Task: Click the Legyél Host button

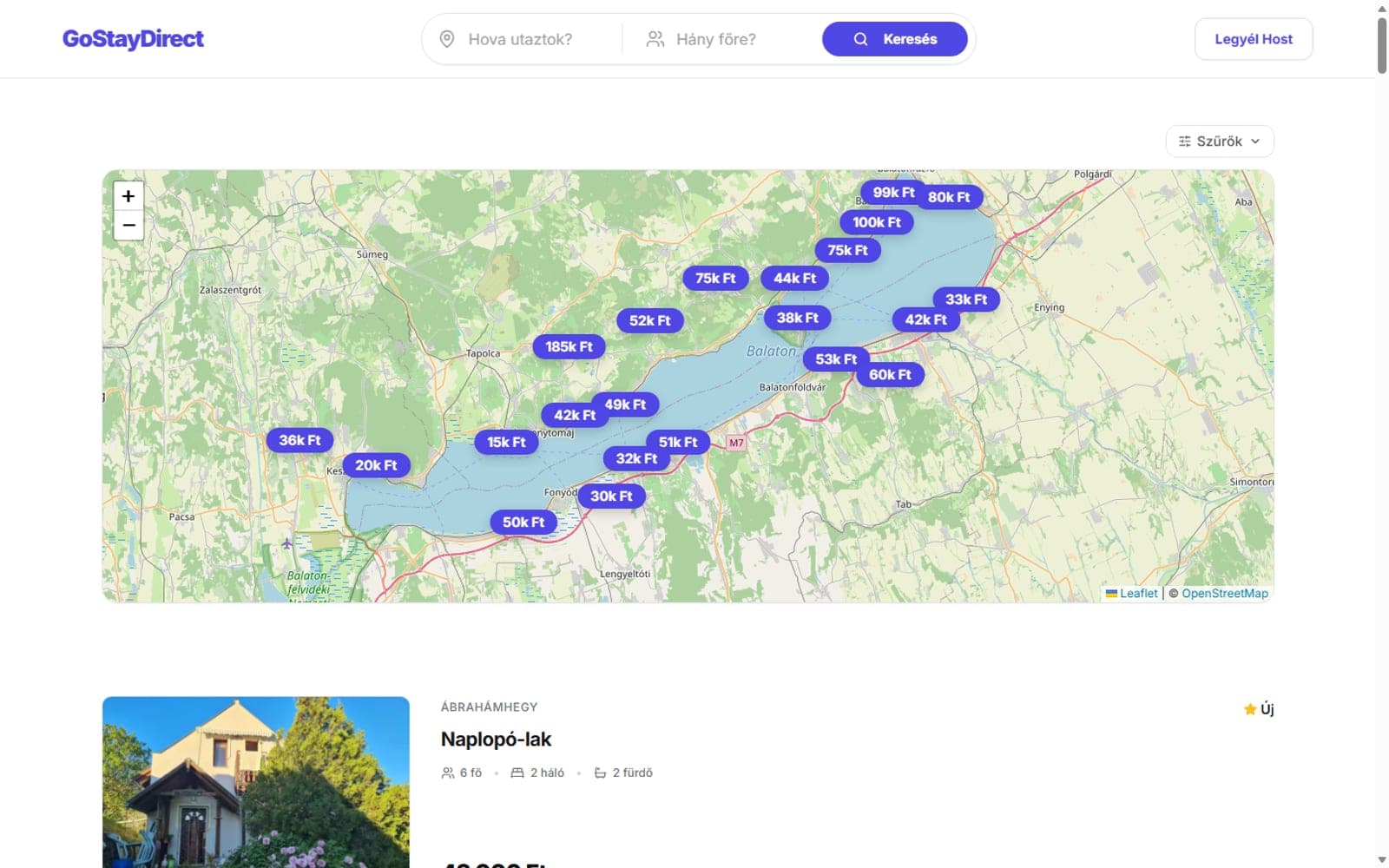Action: pos(1254,39)
